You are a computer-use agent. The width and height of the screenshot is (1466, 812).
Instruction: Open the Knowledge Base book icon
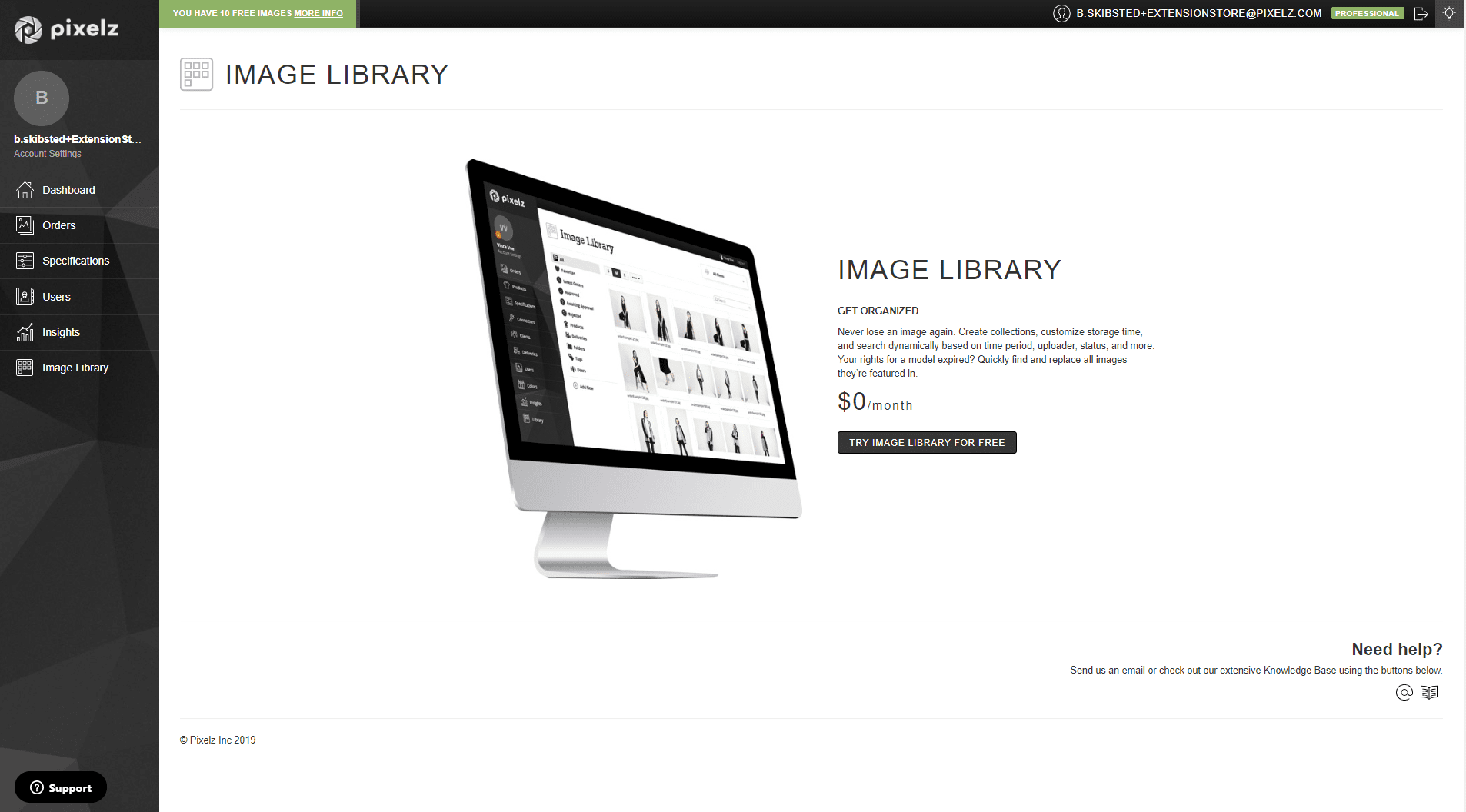(1429, 693)
